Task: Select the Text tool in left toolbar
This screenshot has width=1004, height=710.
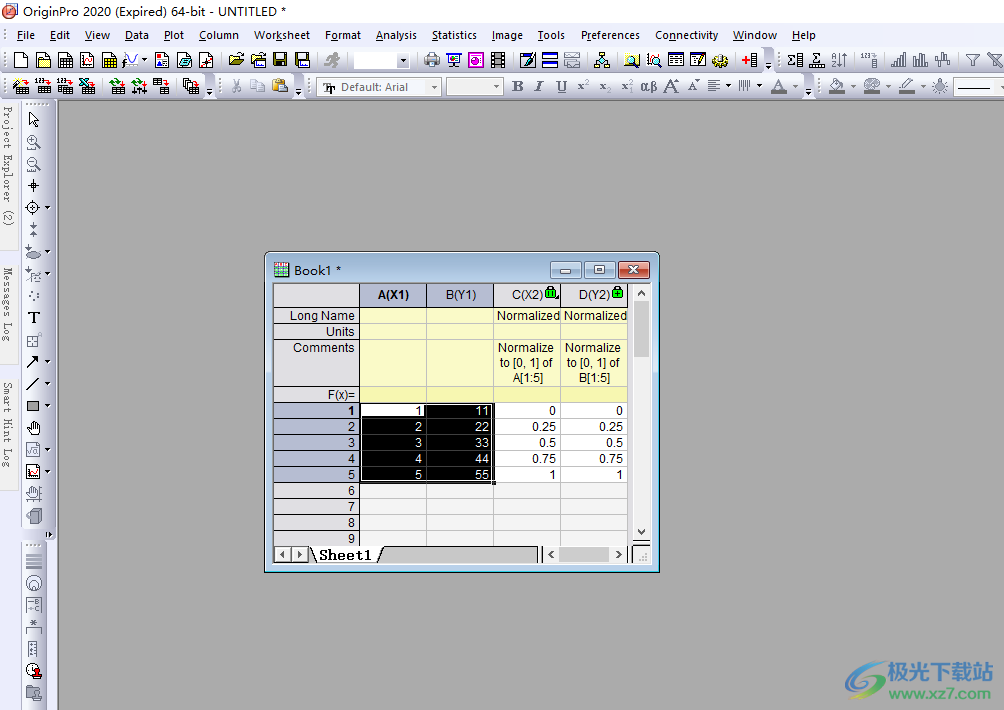Action: pos(34,318)
